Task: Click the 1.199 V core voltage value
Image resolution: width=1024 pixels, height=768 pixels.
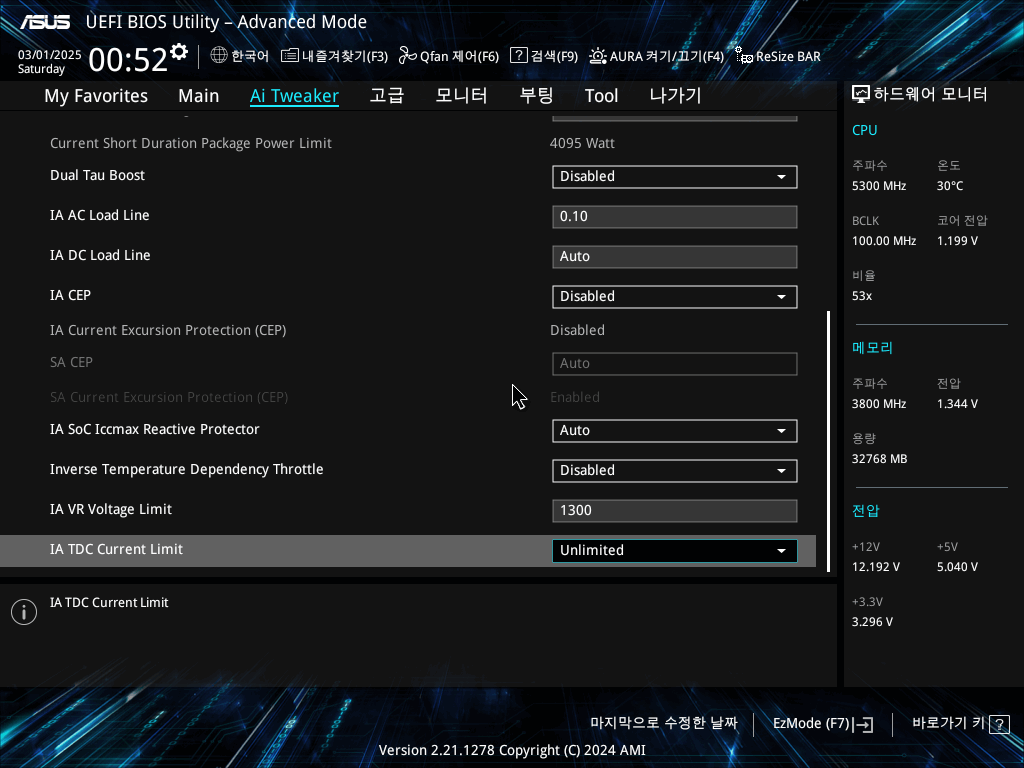Action: click(x=957, y=241)
